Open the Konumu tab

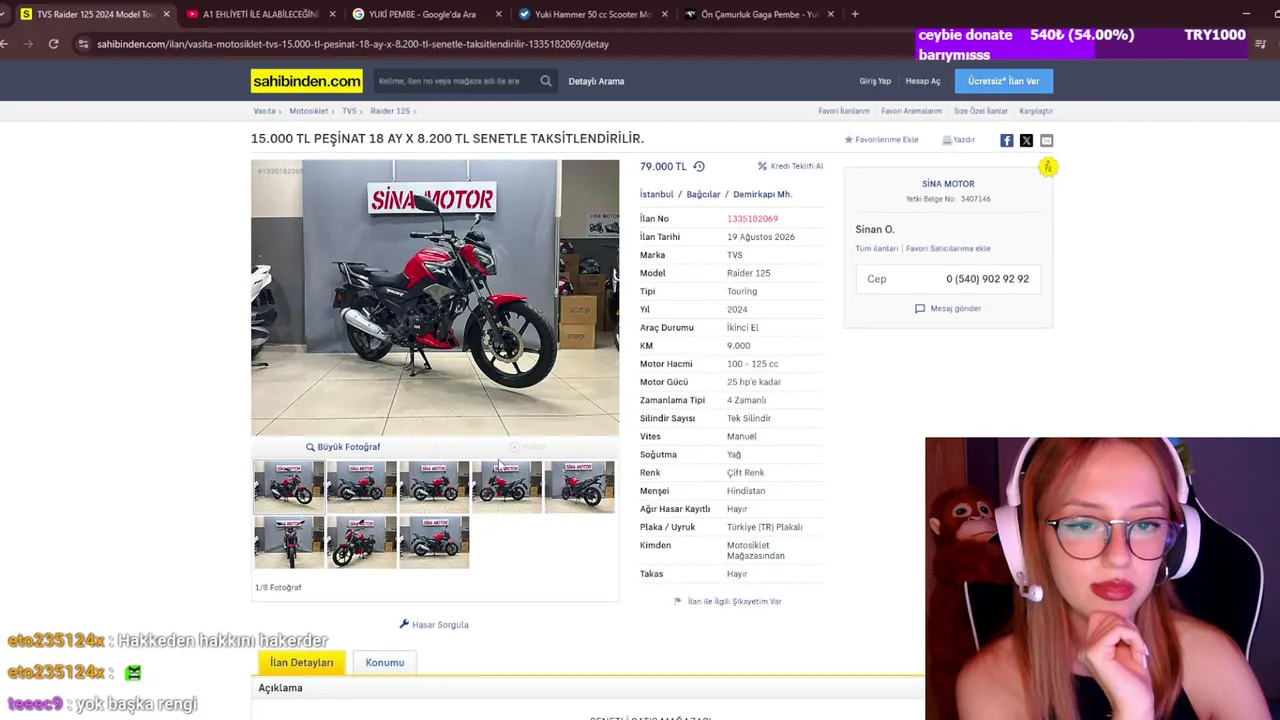pyautogui.click(x=385, y=662)
